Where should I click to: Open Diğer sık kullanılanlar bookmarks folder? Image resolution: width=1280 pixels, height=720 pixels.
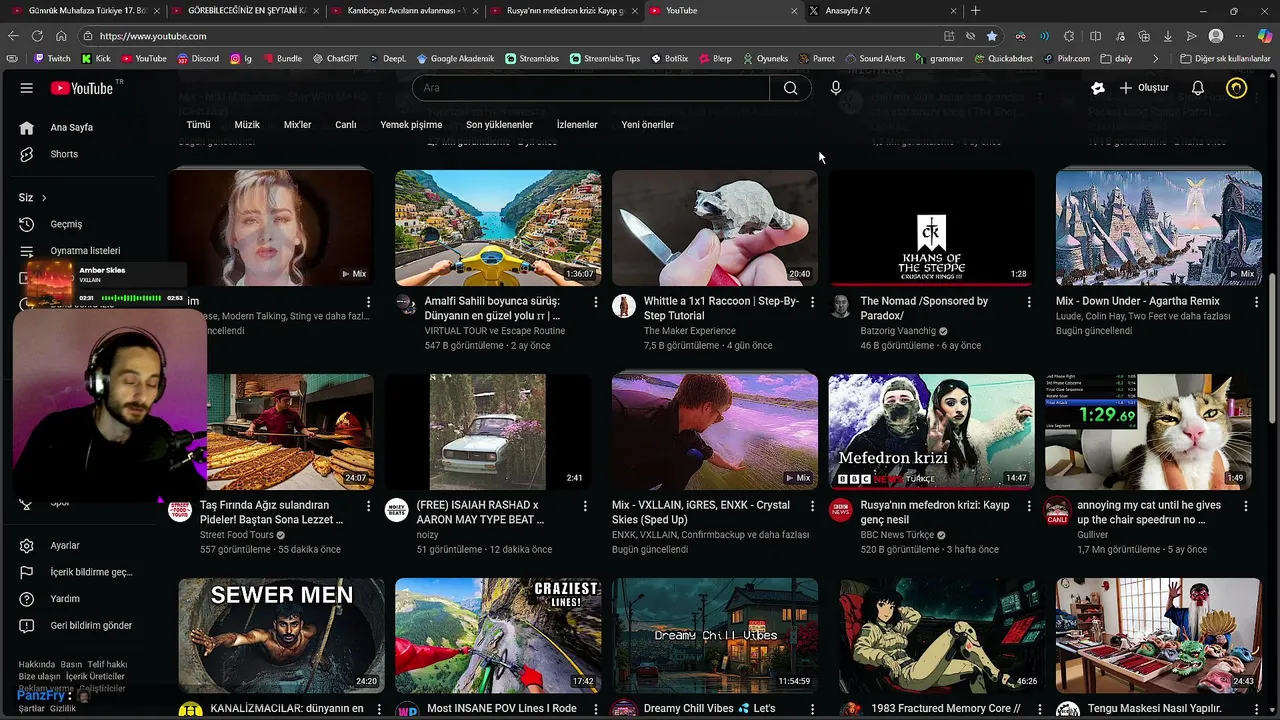1225,58
